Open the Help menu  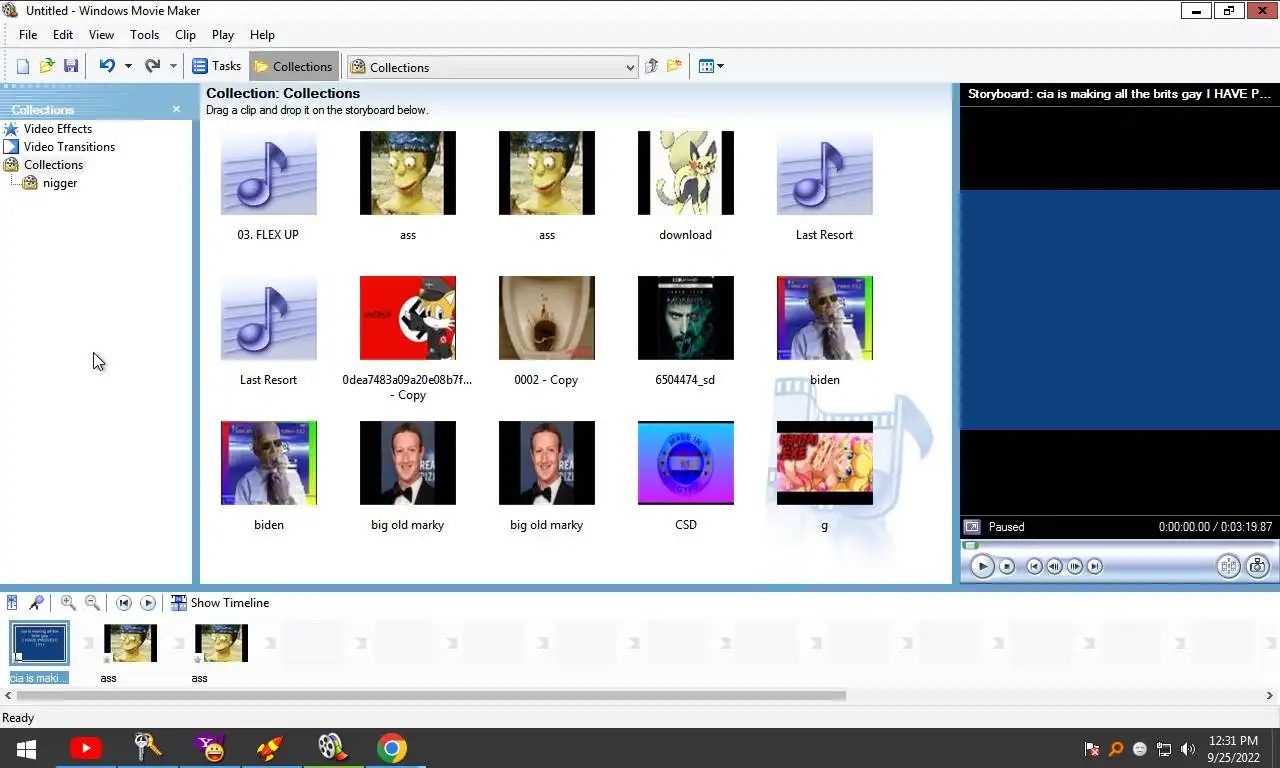262,34
